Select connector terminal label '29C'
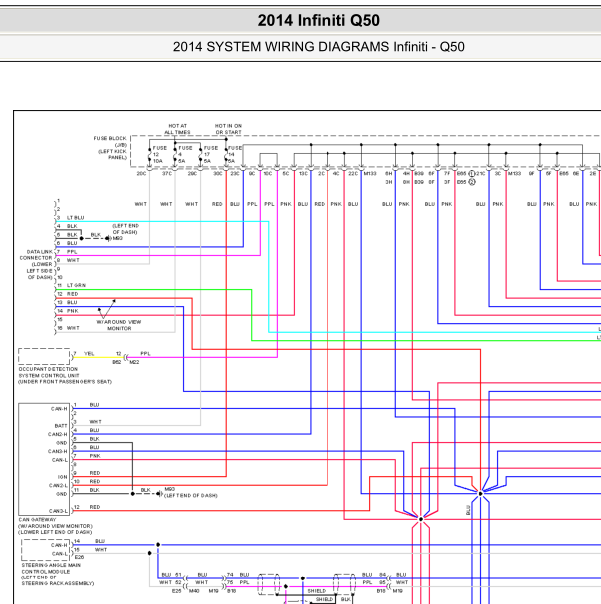 click(192, 174)
